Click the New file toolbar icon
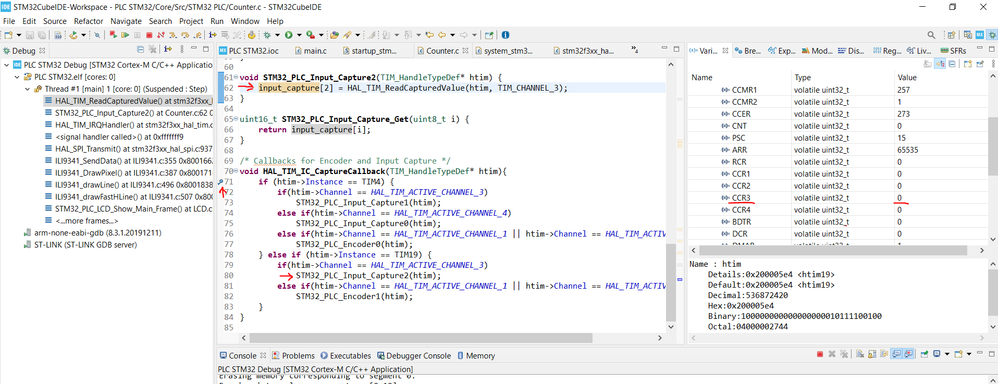The height and width of the screenshot is (384, 998). (x=8, y=34)
